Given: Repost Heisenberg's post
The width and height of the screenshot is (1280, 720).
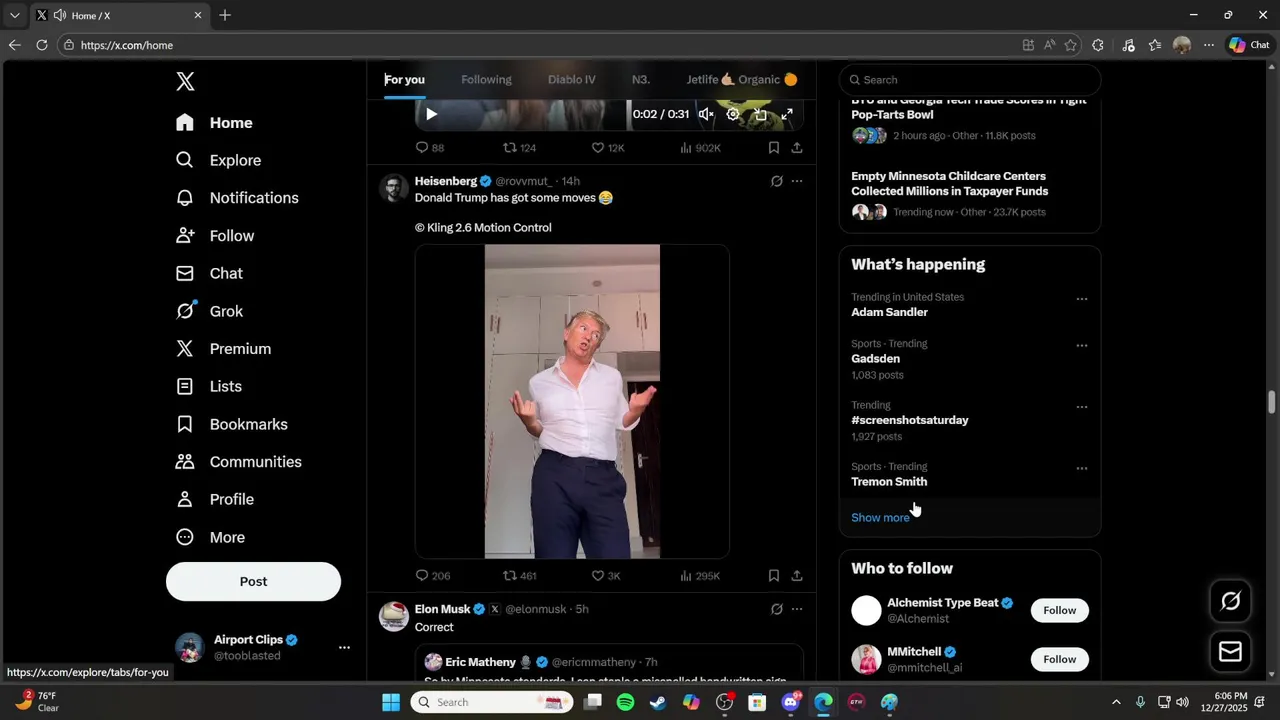Looking at the screenshot, I should [519, 576].
